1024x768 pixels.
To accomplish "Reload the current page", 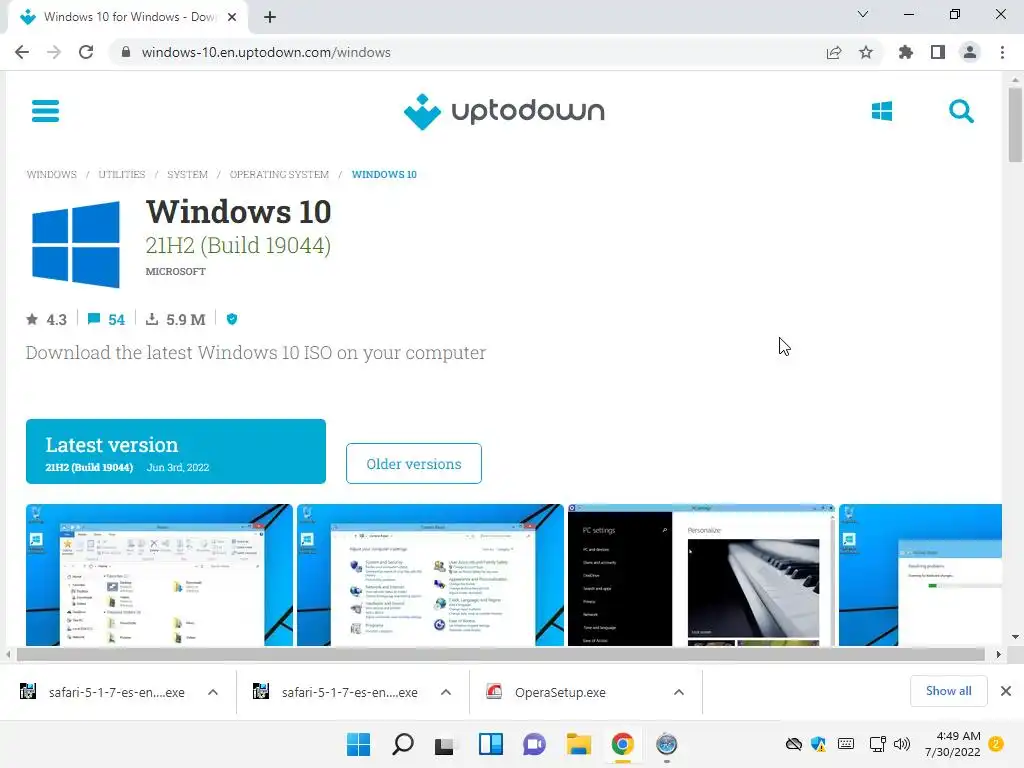I will coord(86,52).
